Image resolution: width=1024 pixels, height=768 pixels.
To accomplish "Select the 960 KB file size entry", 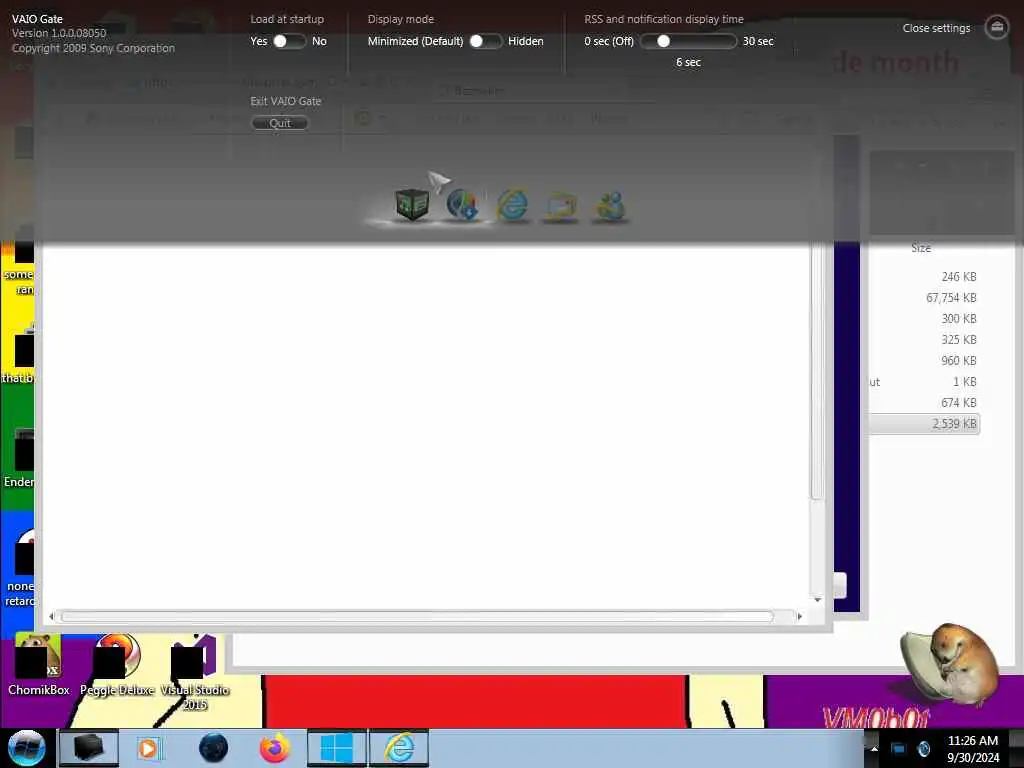I will coord(959,360).
